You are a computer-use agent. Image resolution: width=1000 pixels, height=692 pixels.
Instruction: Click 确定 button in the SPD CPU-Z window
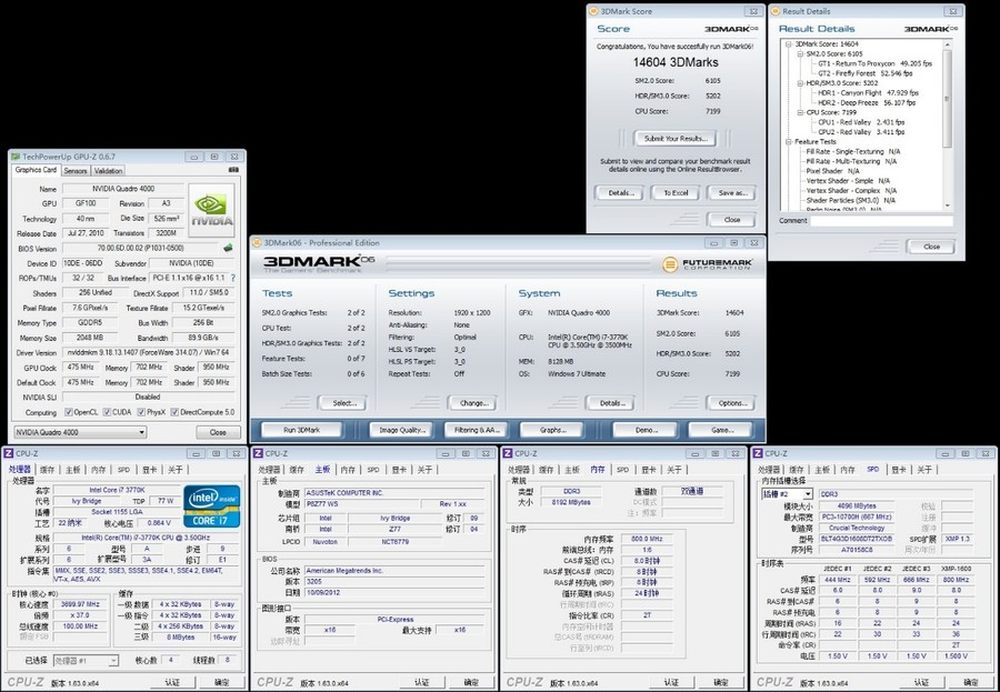click(971, 682)
